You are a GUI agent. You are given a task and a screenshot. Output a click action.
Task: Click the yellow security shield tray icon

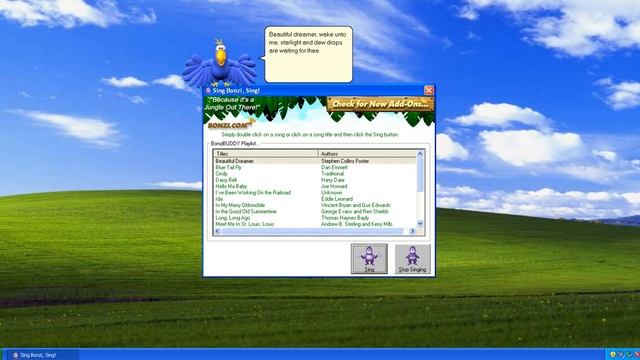click(612, 355)
